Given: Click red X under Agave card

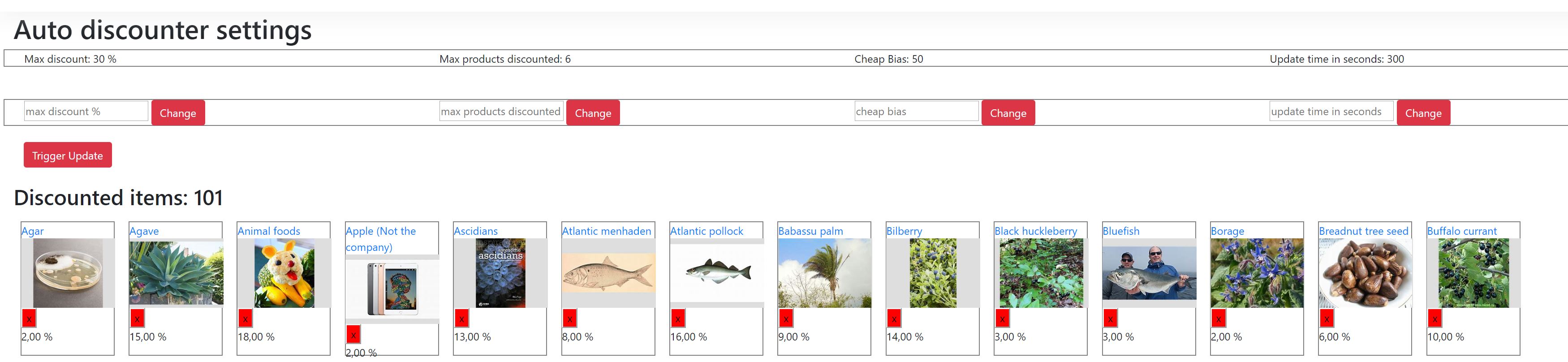Looking at the screenshot, I should (x=137, y=318).
